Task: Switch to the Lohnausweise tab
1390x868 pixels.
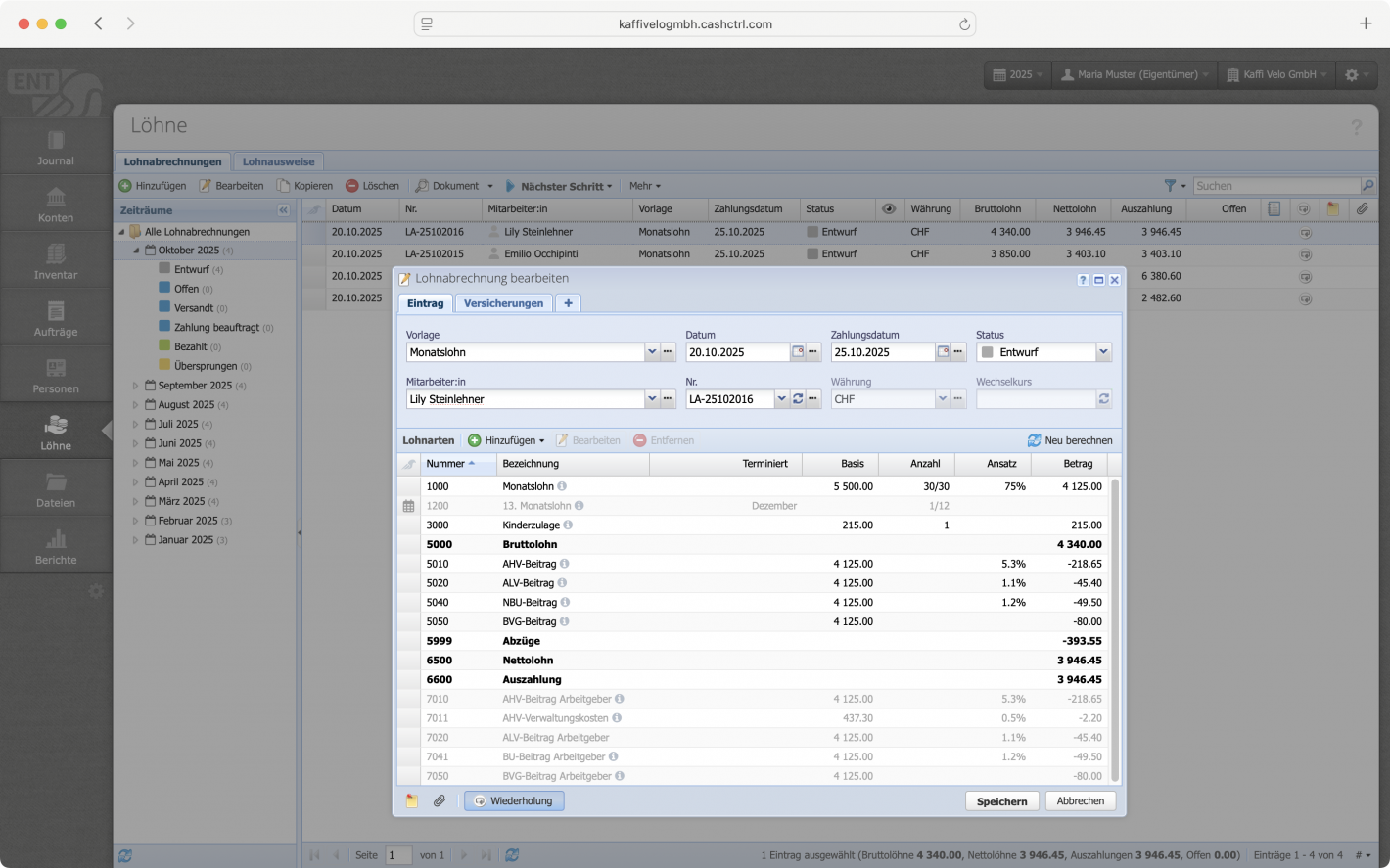Action: (x=278, y=160)
